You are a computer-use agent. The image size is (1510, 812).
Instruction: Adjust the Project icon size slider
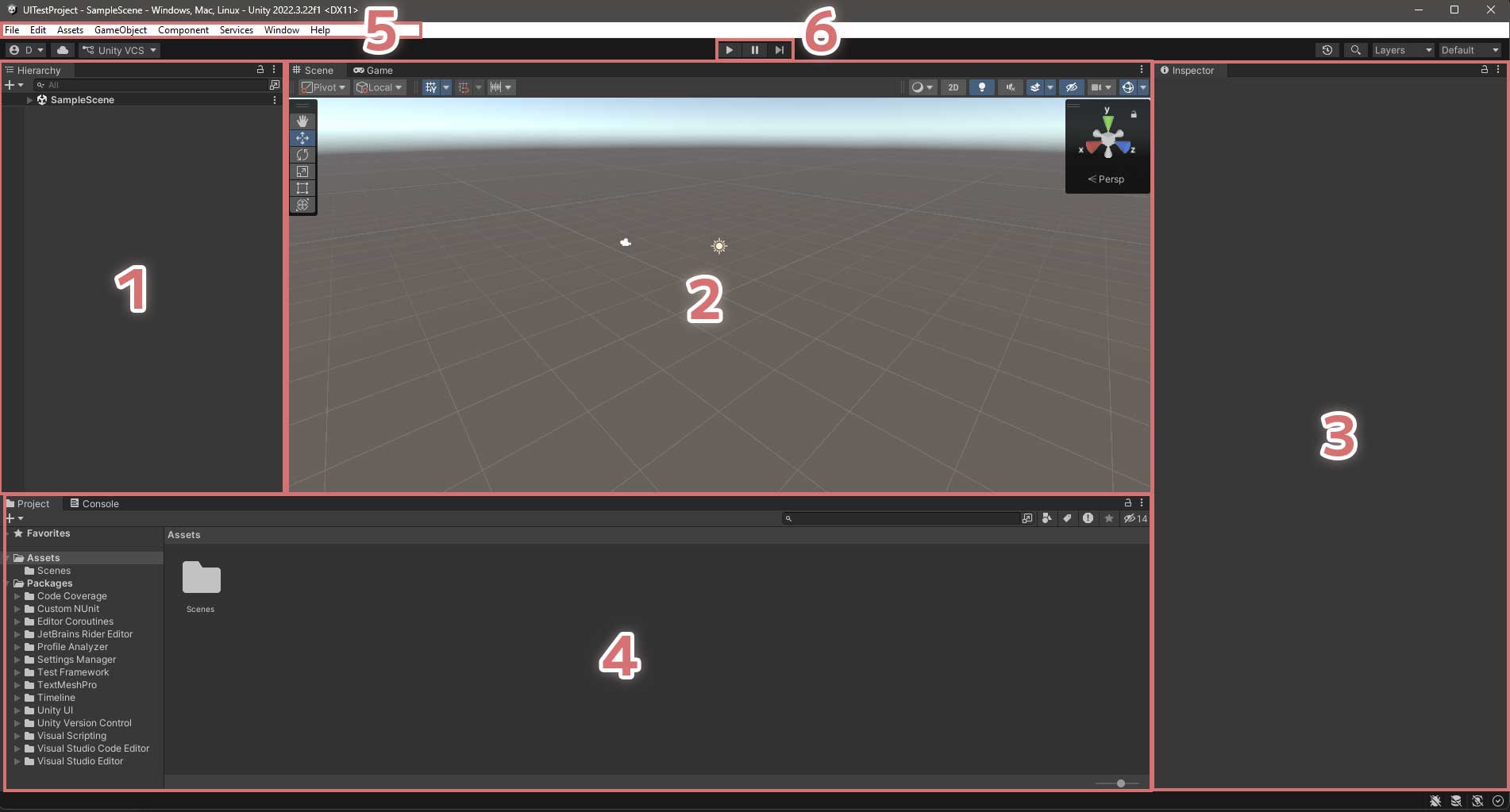(1121, 783)
